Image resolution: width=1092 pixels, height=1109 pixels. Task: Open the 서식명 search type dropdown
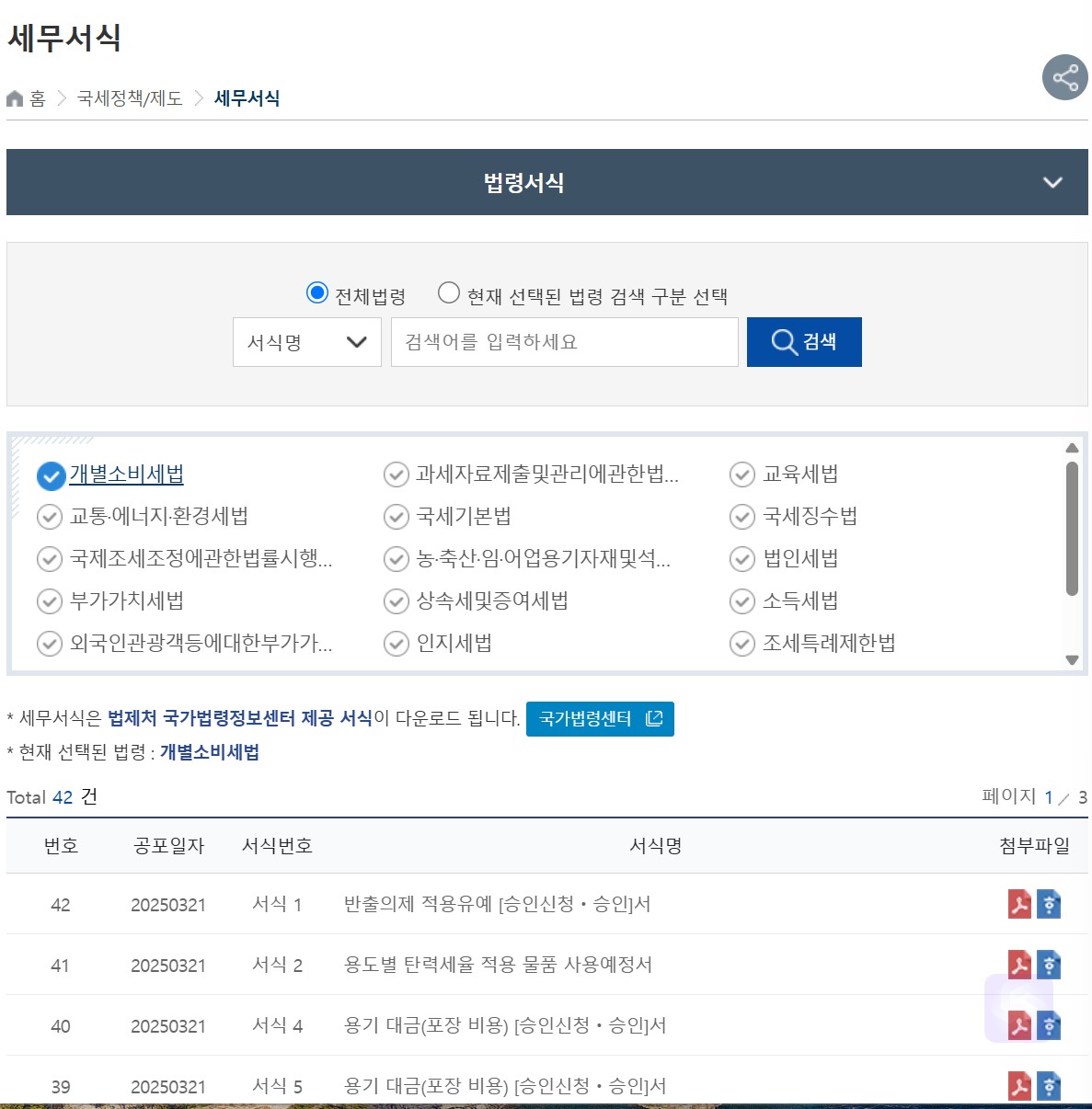(x=306, y=342)
